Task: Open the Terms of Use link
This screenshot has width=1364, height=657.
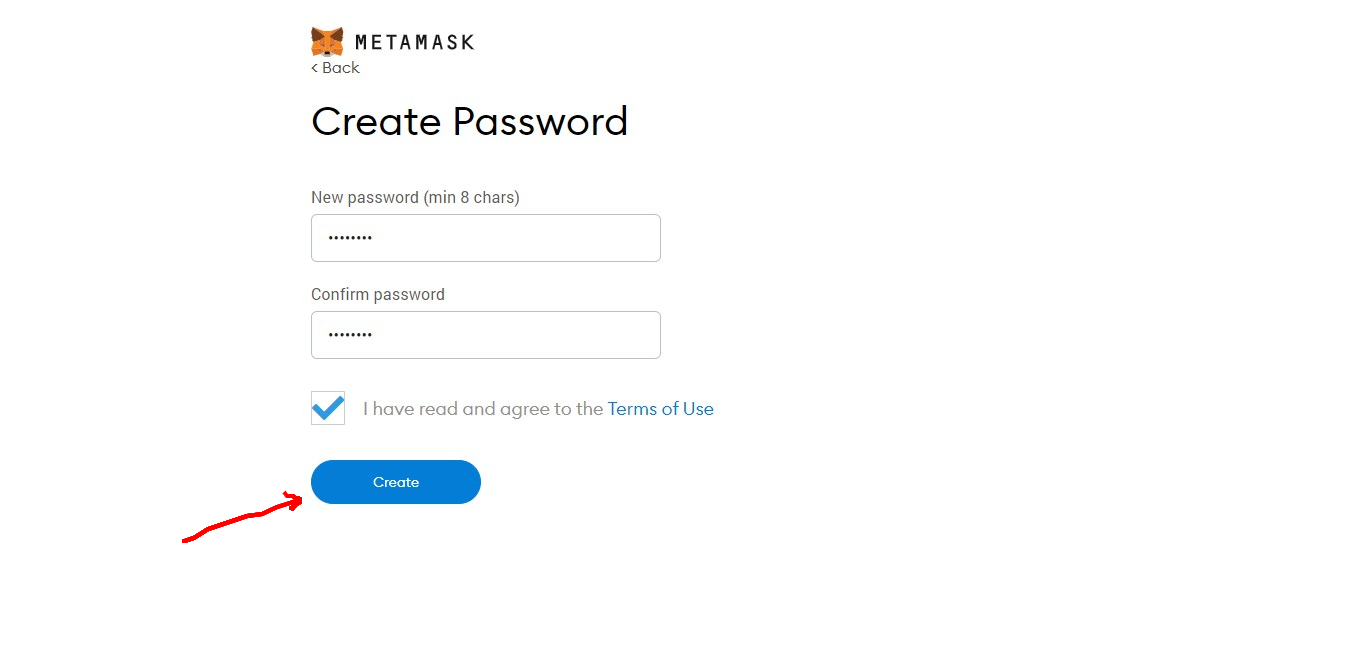Action: pos(660,409)
